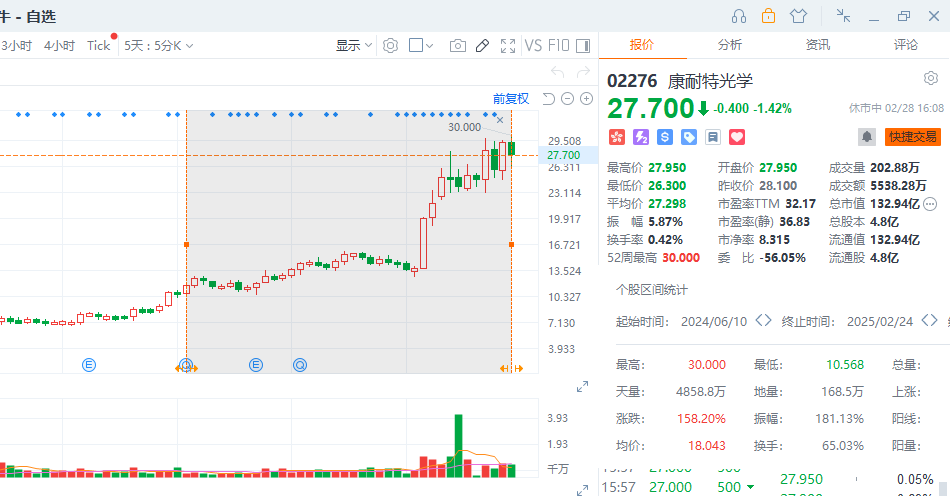Image resolution: width=950 pixels, height=496 pixels.
Task: Open the customer service headset icon
Action: click(739, 16)
